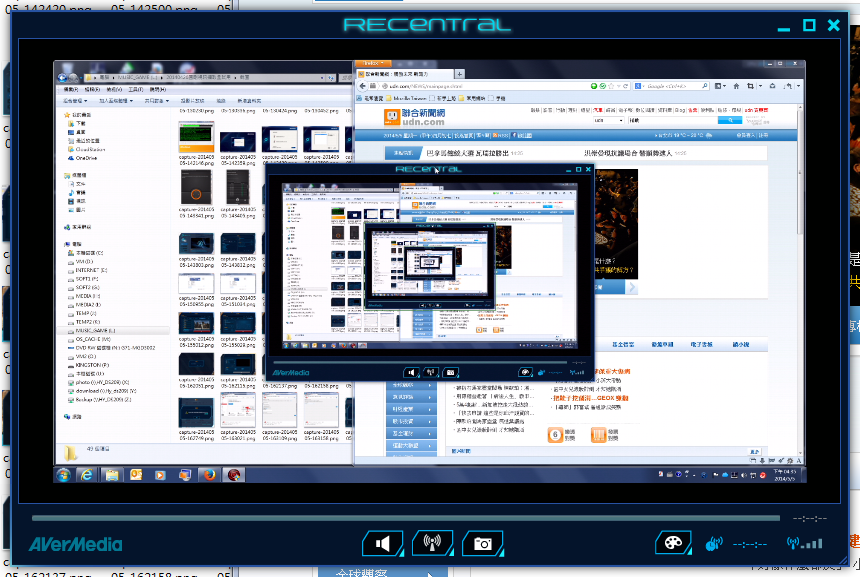Click the time counter next to progress bar
The width and height of the screenshot is (860, 577).
[810, 518]
